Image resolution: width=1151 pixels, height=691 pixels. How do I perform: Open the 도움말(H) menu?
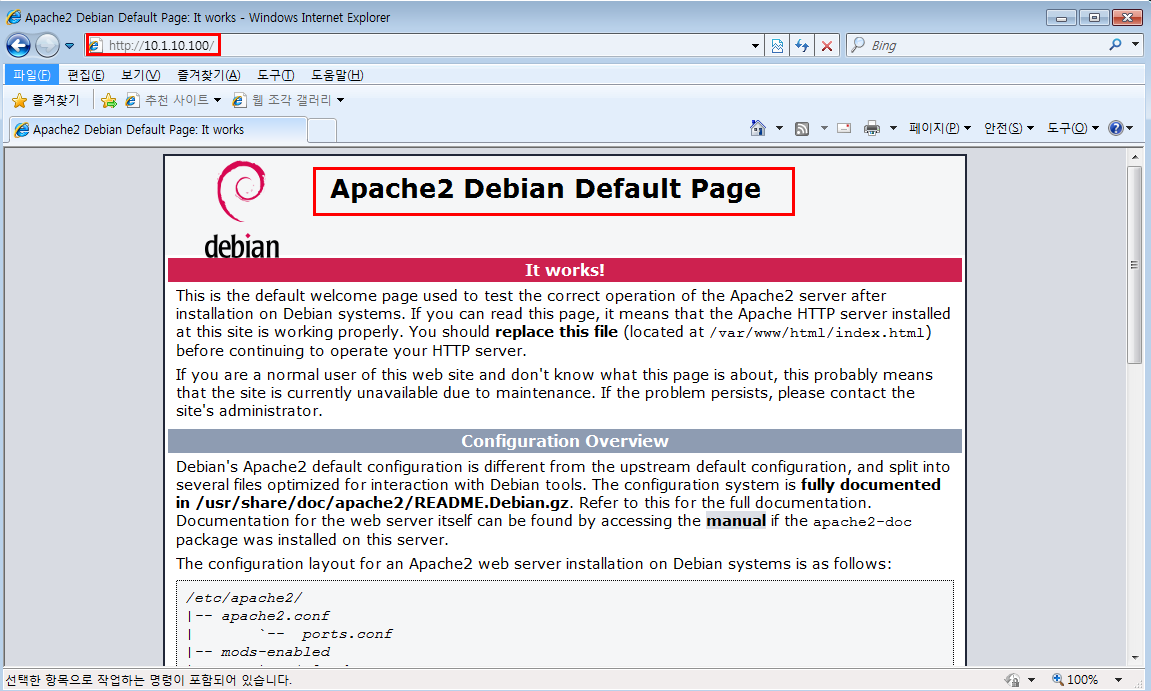point(337,75)
